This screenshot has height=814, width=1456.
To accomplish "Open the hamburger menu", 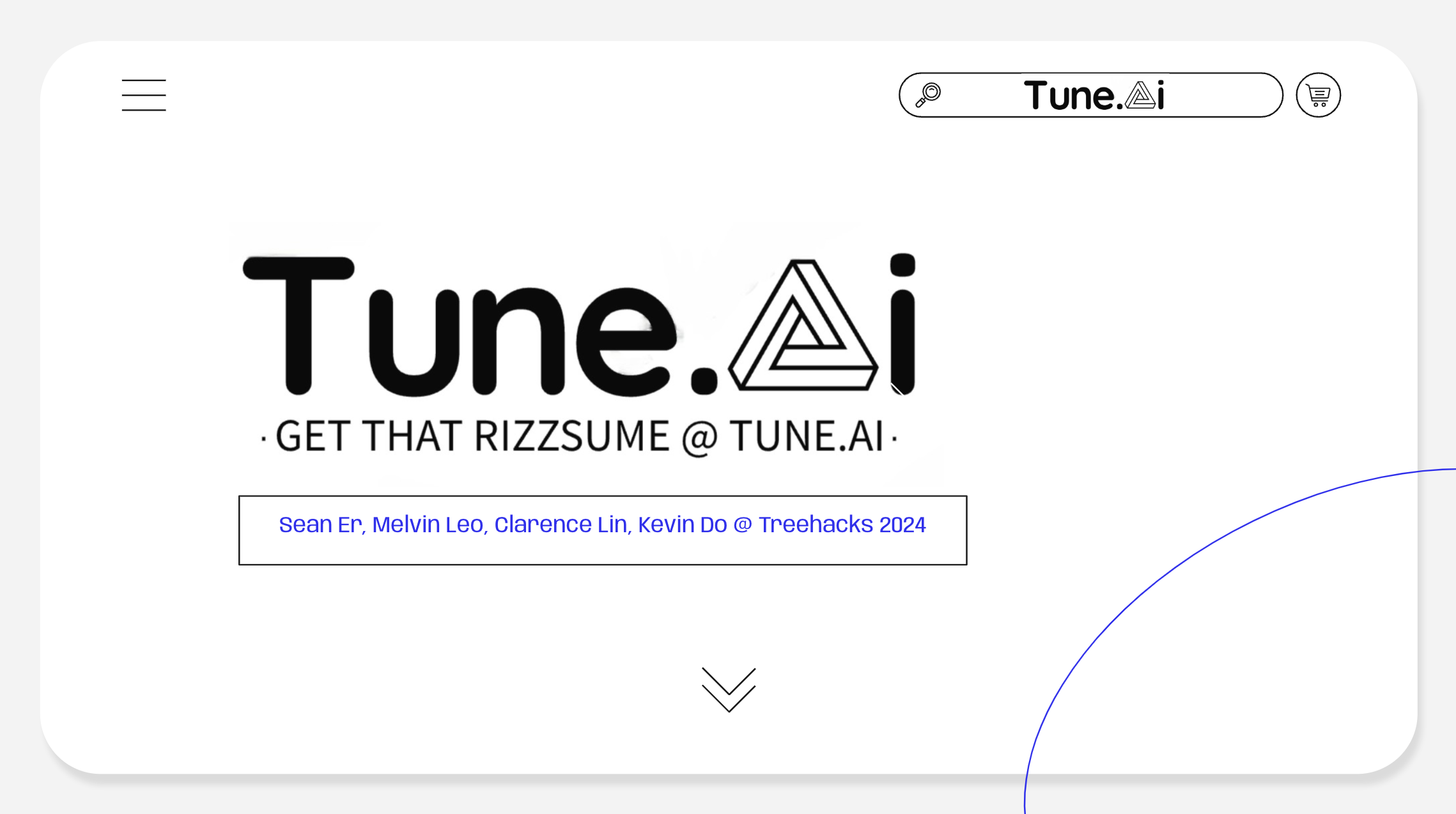I will pyautogui.click(x=144, y=95).
